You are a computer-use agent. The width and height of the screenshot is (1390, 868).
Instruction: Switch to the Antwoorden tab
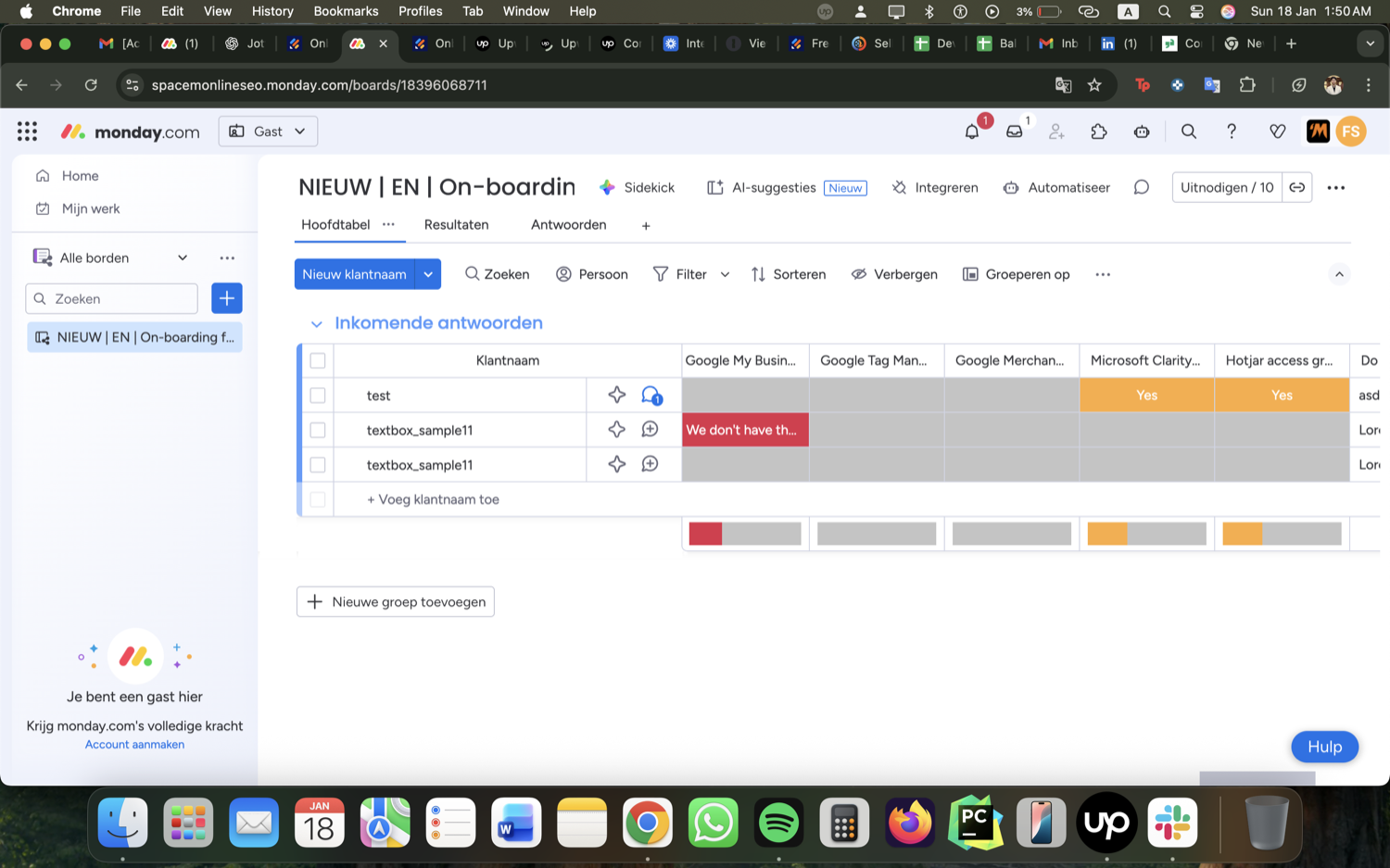[x=568, y=224]
